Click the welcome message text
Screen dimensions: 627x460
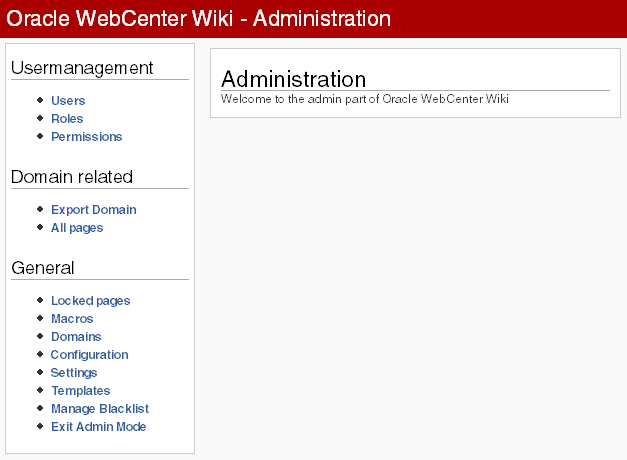(x=365, y=99)
